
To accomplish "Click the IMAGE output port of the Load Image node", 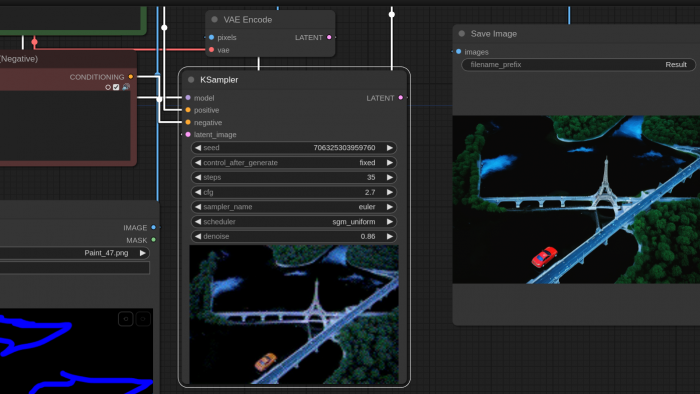I will (154, 228).
